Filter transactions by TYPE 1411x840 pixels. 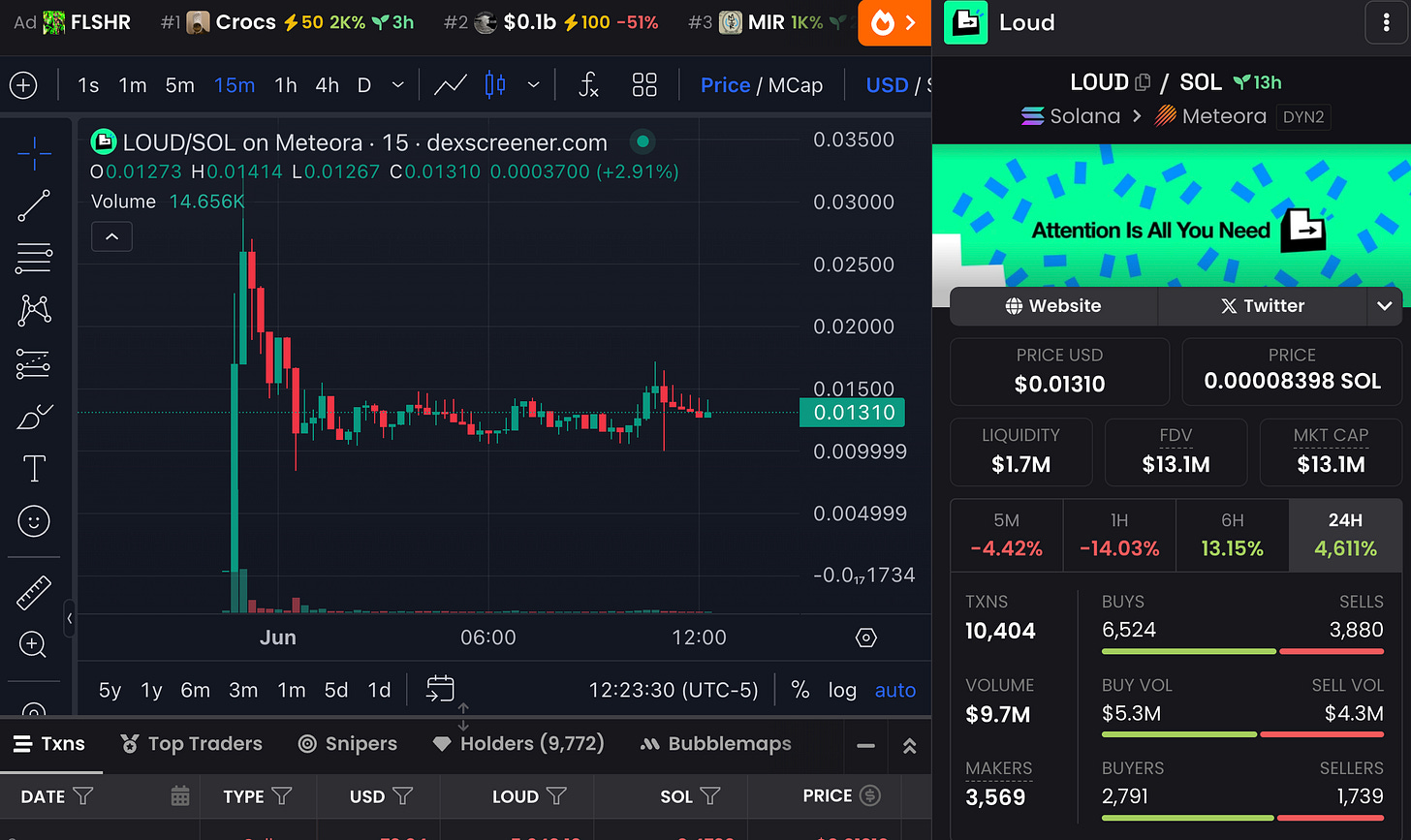(282, 796)
